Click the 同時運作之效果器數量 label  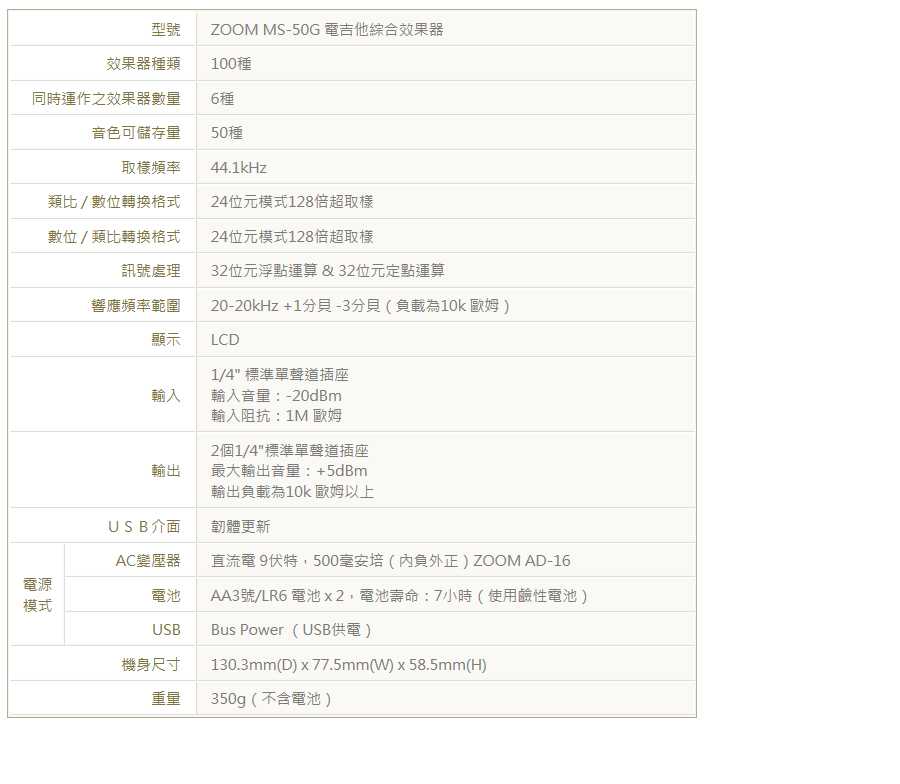106,99
